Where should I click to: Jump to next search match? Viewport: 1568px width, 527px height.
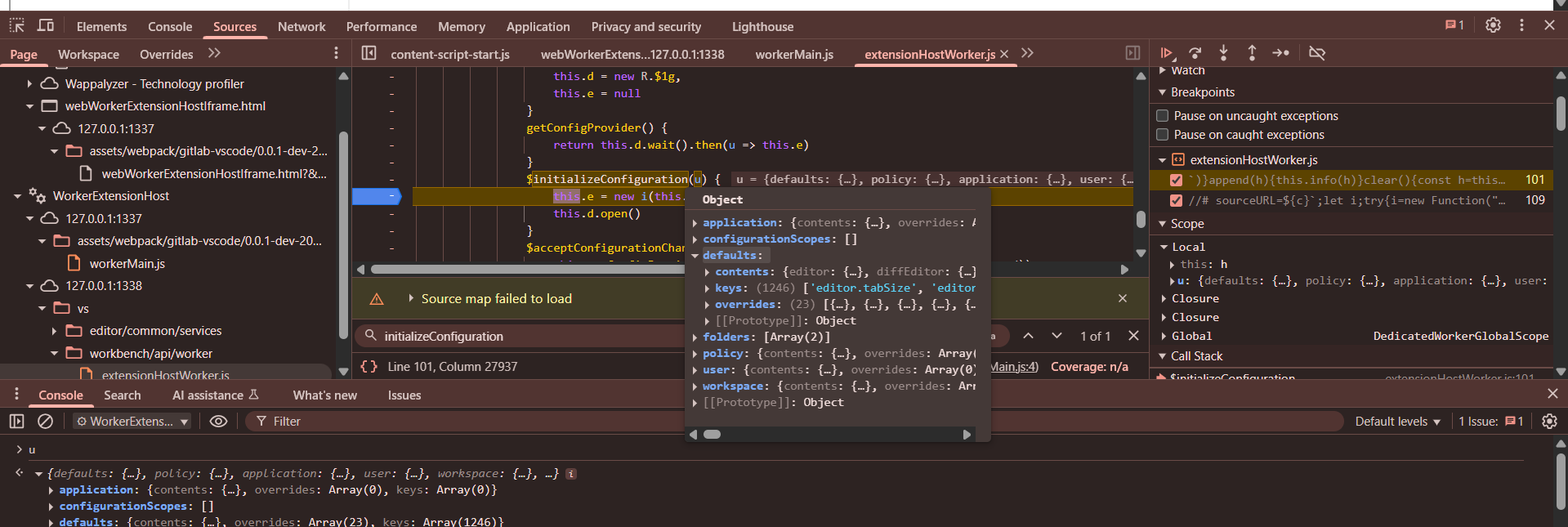[1057, 336]
